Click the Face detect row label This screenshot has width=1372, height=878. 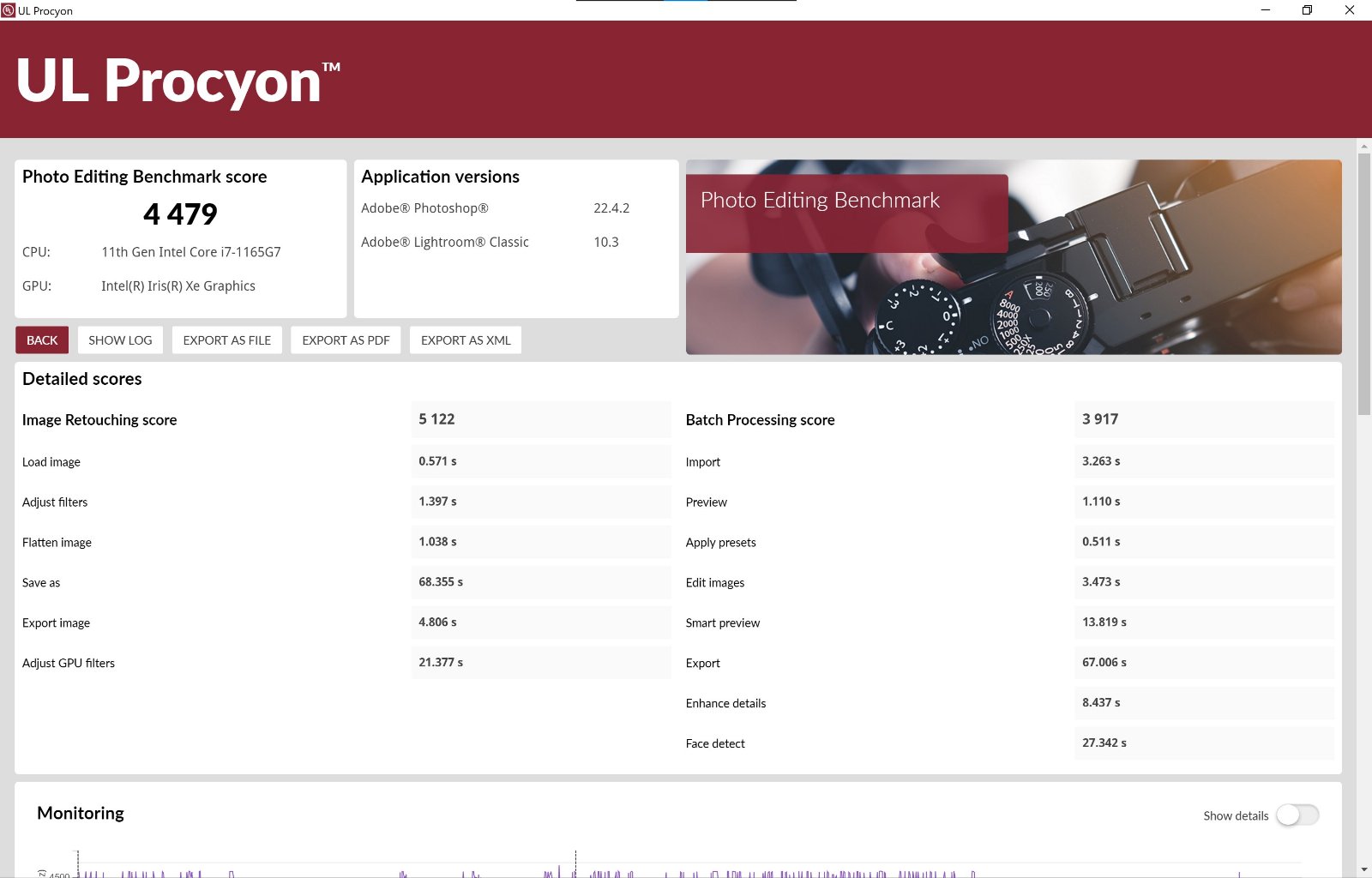[x=715, y=744]
